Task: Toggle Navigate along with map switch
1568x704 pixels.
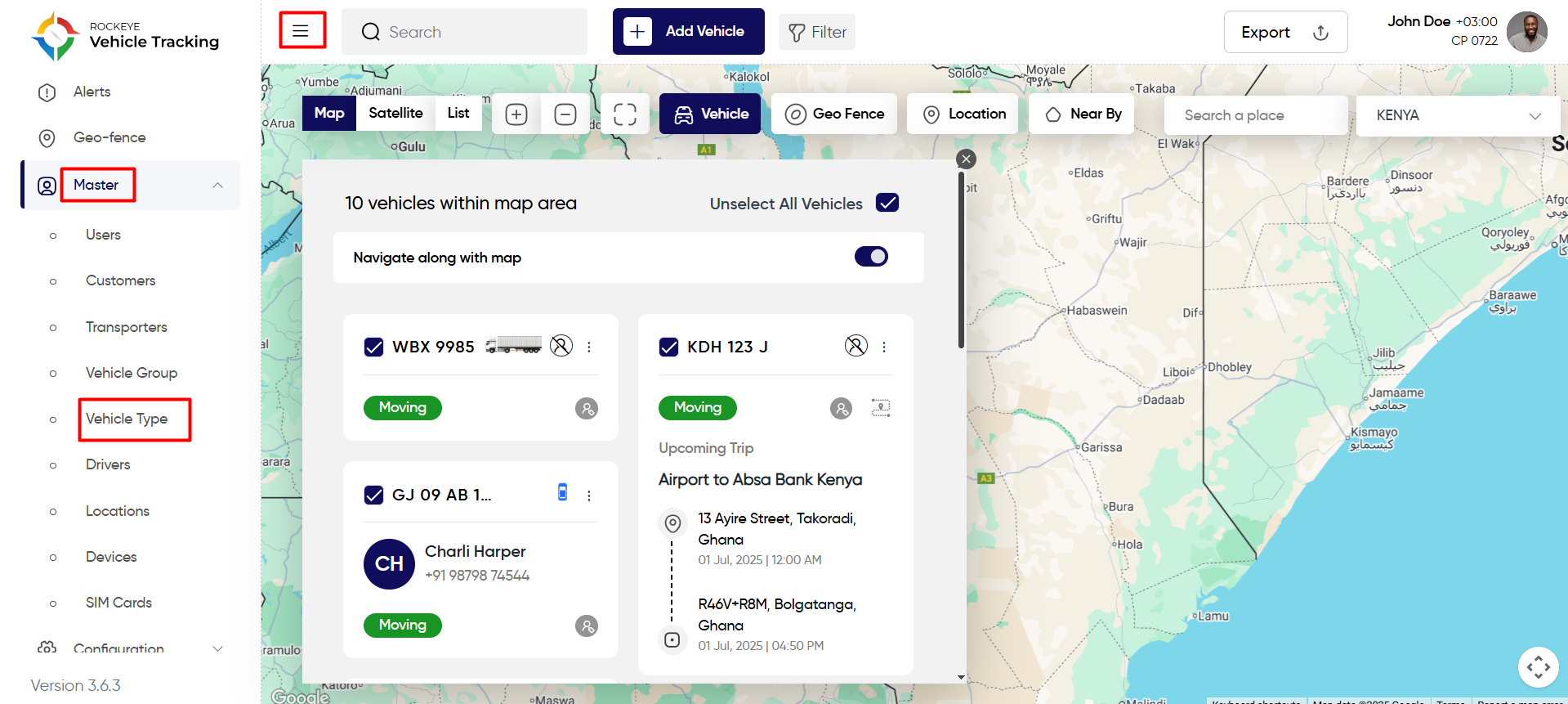Action: [871, 257]
